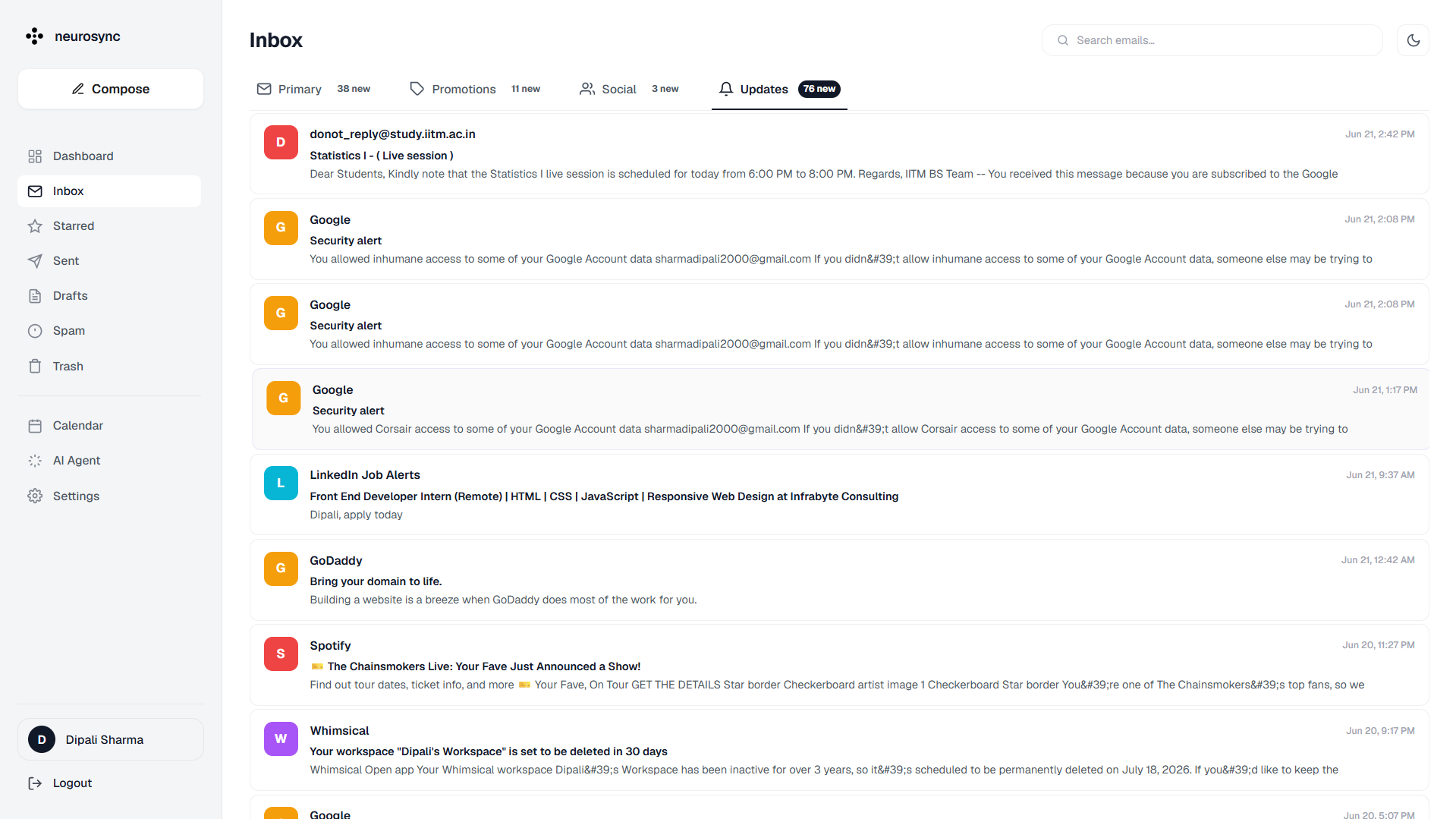This screenshot has height=819, width=1456.
Task: Click the Logout button
Action: 109,783
